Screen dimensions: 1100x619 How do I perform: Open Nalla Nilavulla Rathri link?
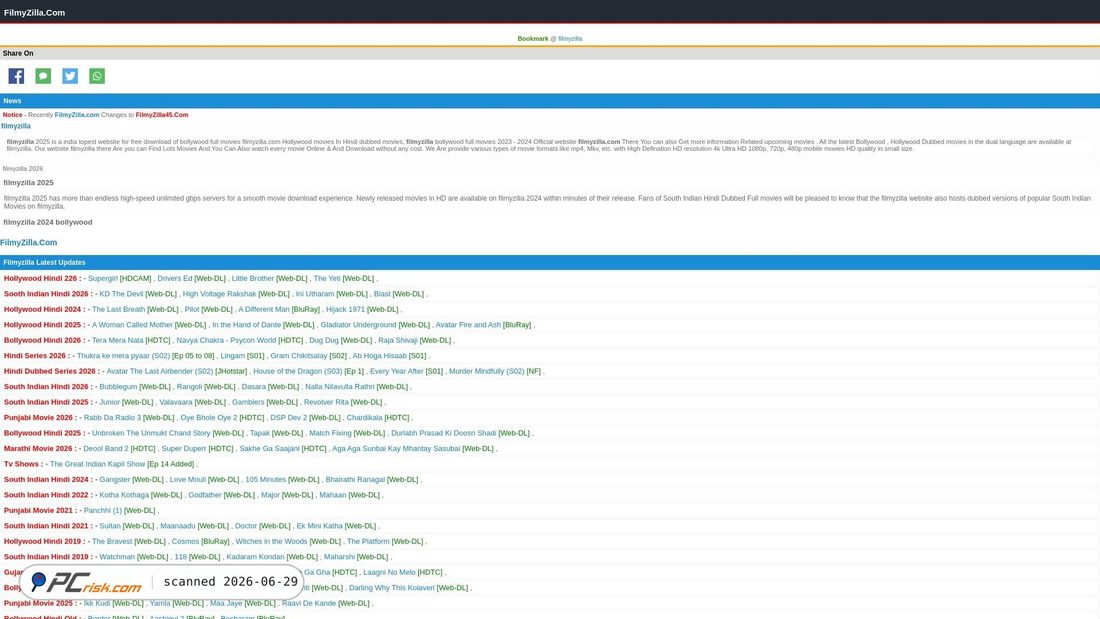tap(340, 387)
